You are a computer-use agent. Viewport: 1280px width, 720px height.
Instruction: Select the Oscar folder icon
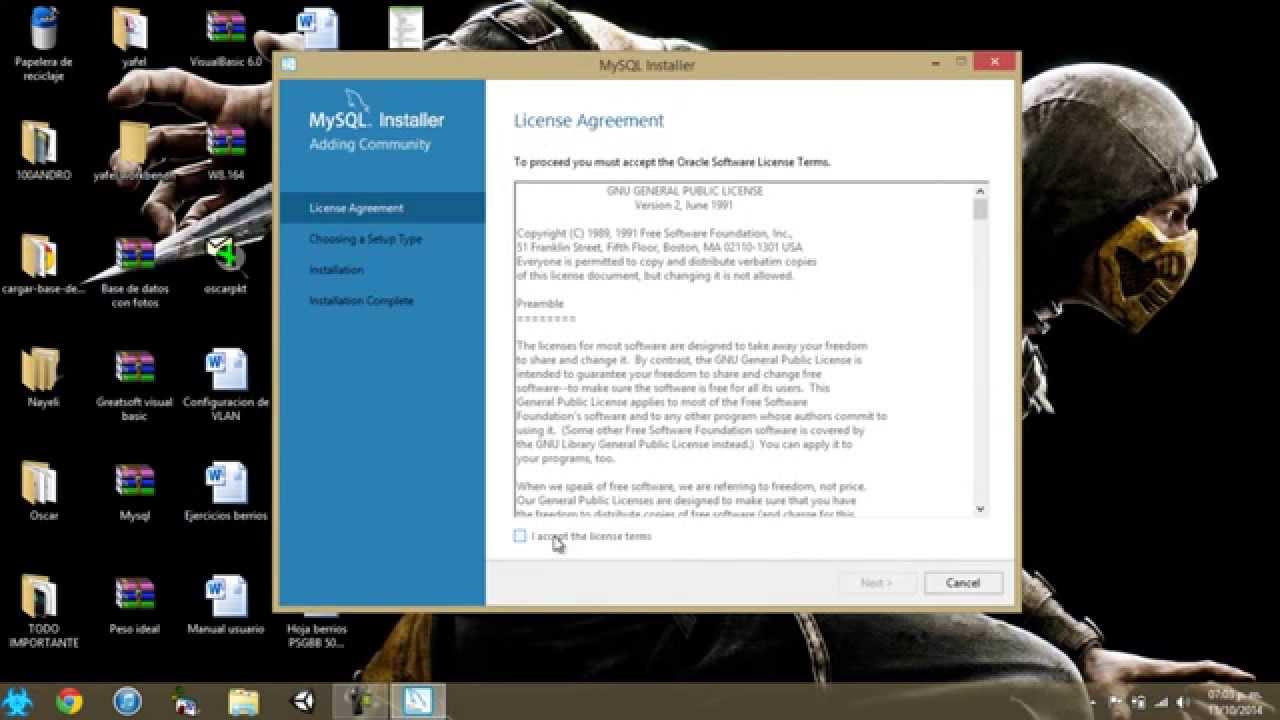(x=42, y=492)
